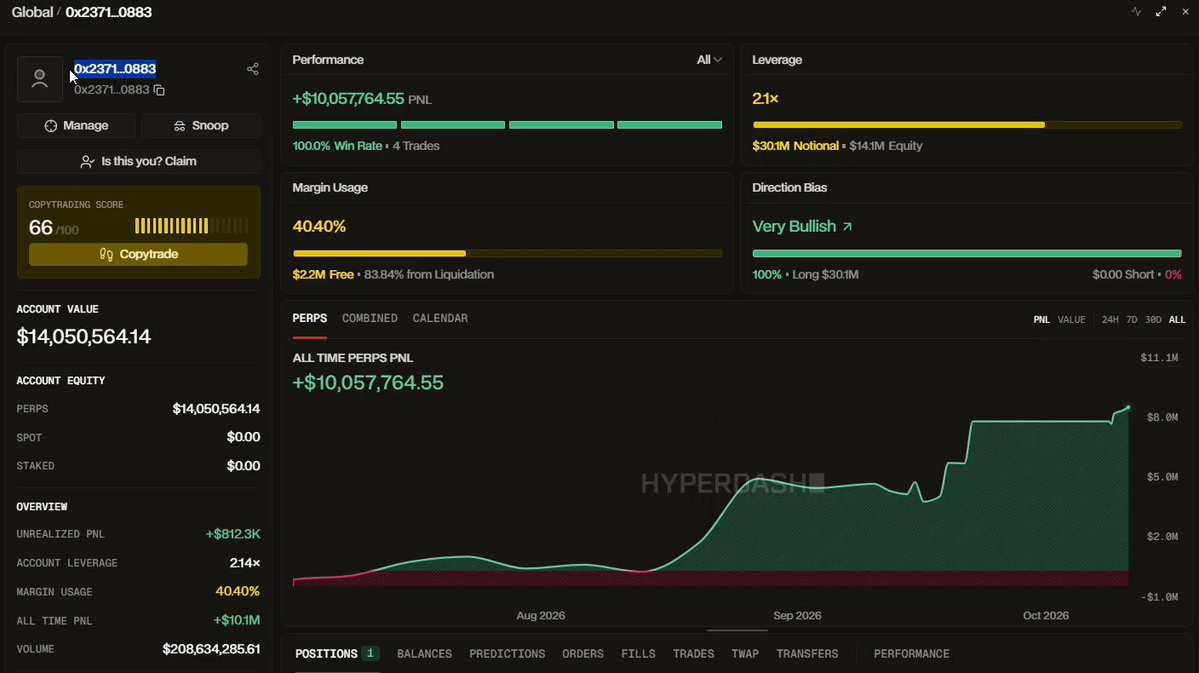
Task: Click the 100.0% Win Rate text
Action: coord(337,145)
